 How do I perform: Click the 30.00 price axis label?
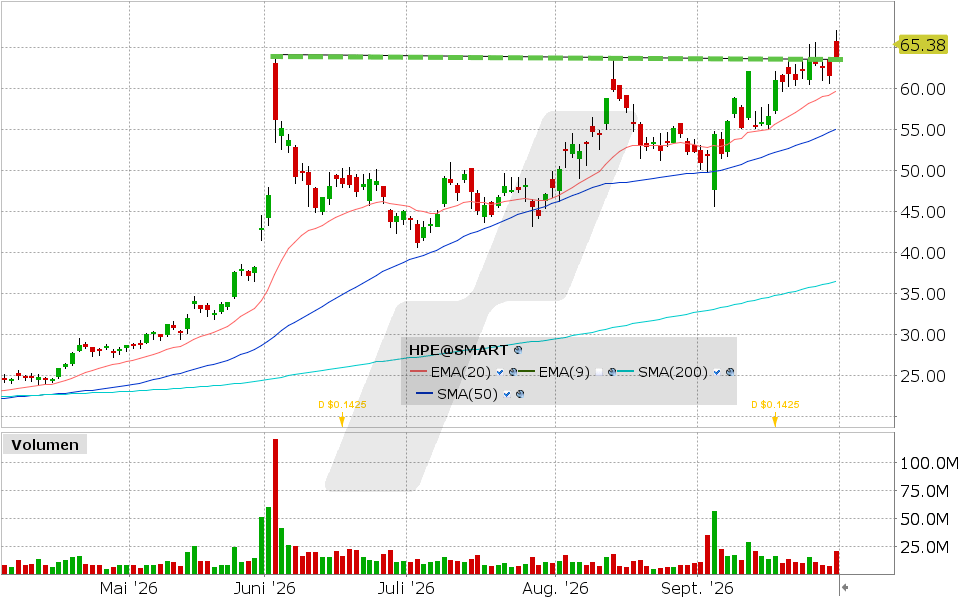923,335
